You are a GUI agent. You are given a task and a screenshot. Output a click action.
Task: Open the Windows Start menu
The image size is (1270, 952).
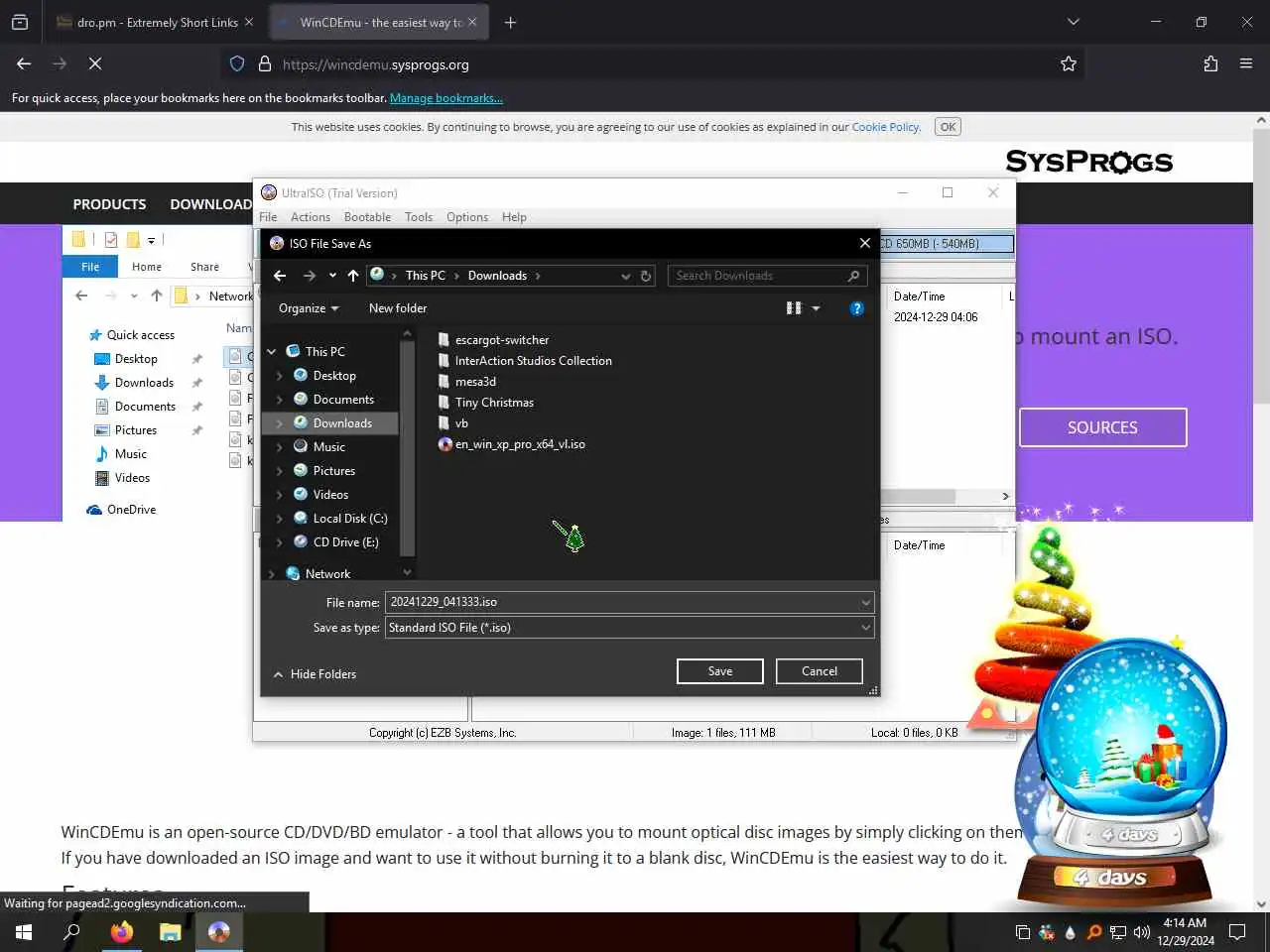tap(24, 932)
